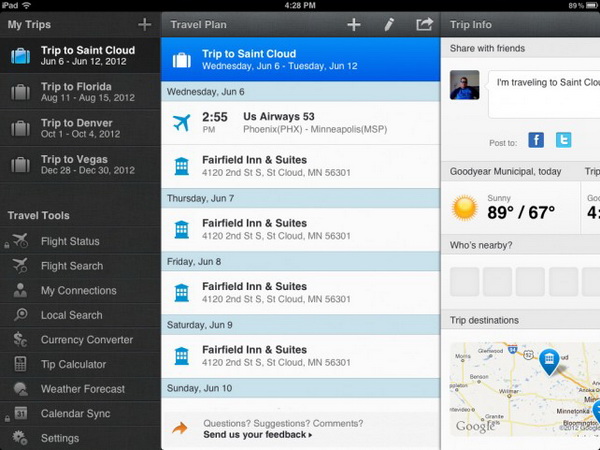600x450 pixels.
Task: Open Fairfield Inn entry on Friday, Jun 8
Action: tap(300, 293)
